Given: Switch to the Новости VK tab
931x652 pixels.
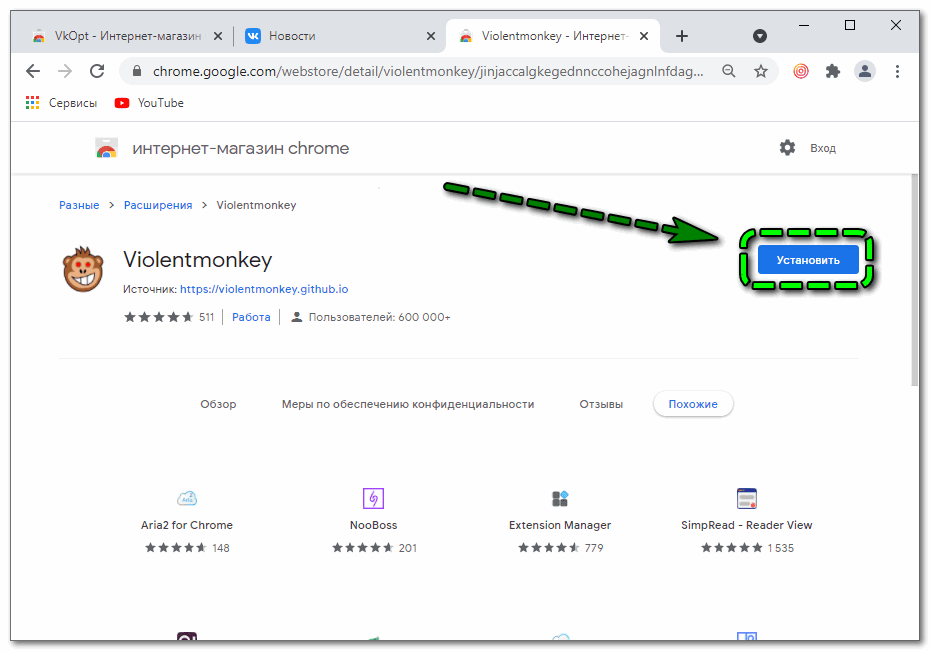Looking at the screenshot, I should pyautogui.click(x=340, y=36).
